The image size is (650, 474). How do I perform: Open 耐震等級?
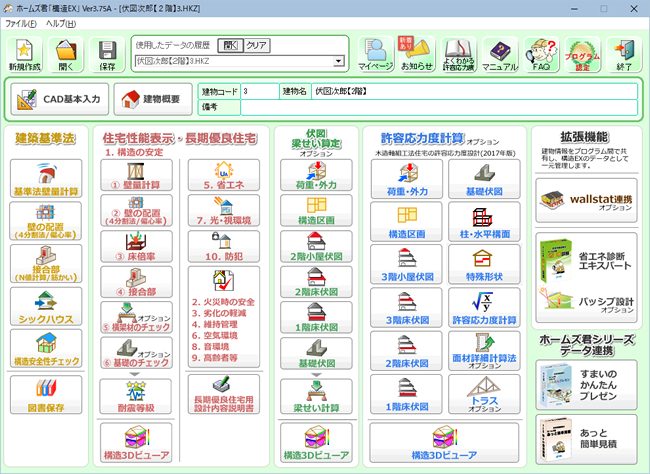(136, 396)
